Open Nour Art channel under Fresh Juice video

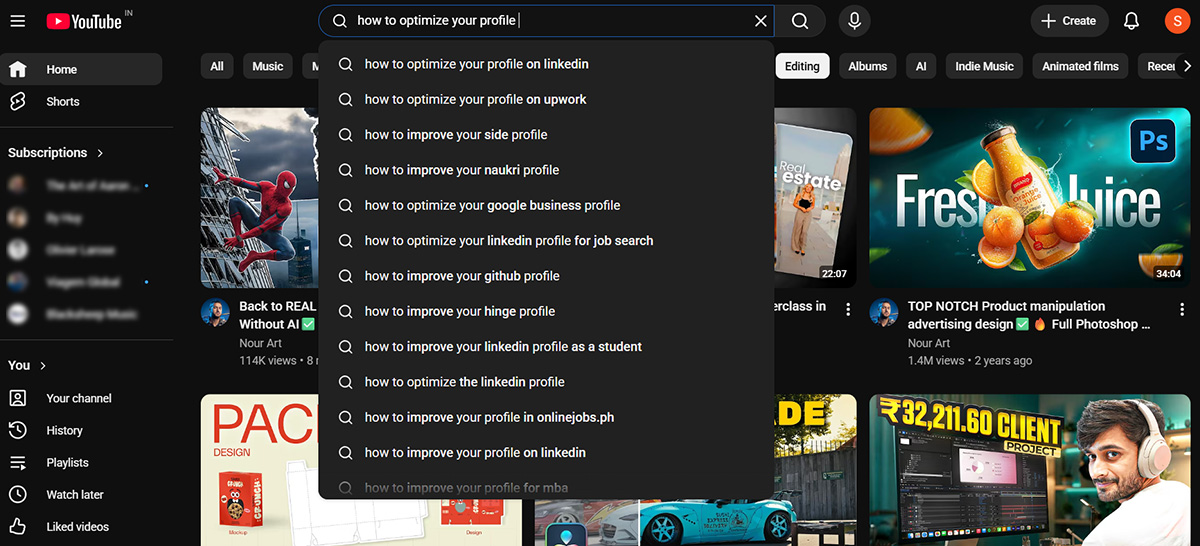929,343
